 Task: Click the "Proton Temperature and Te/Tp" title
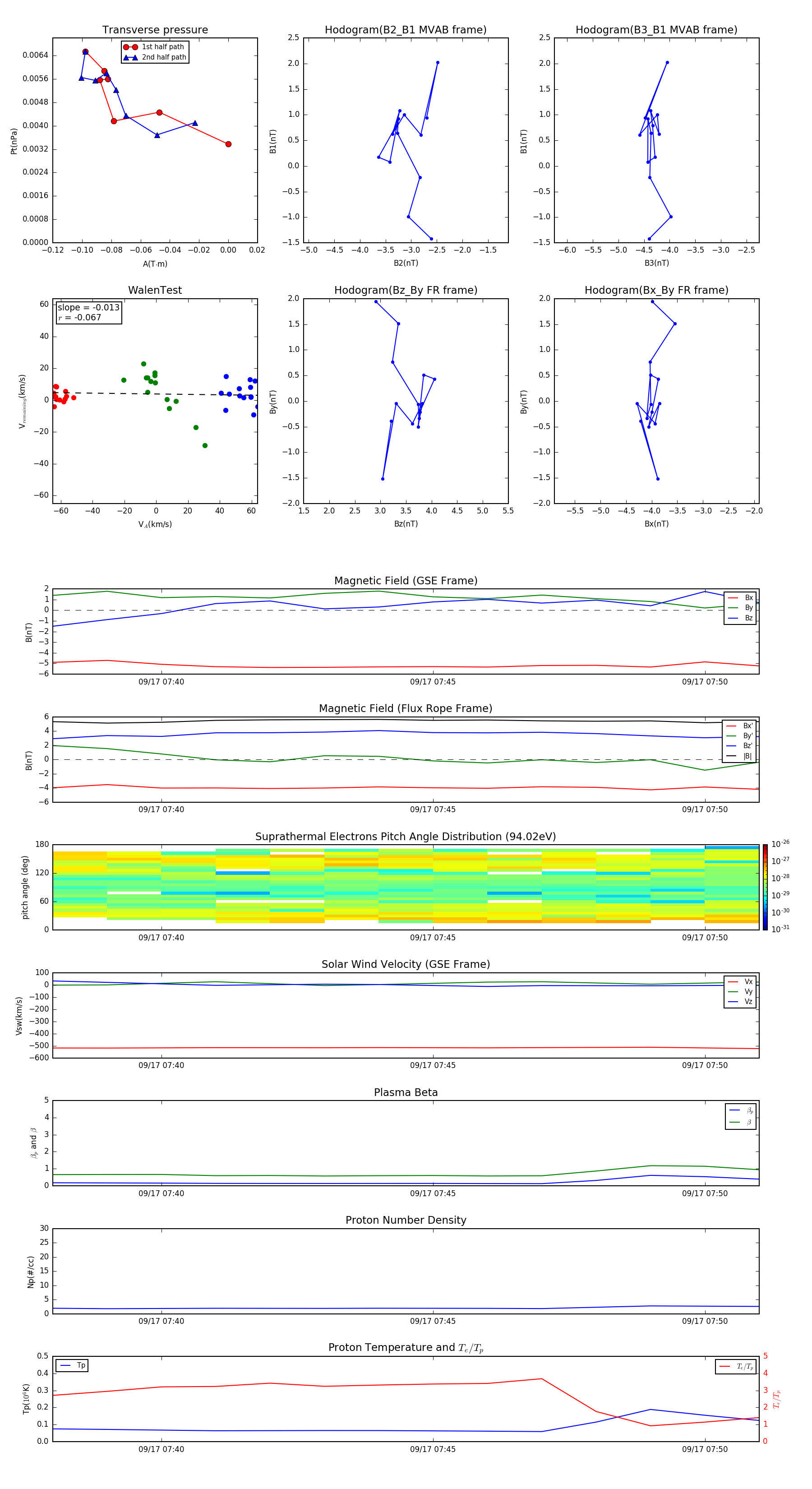point(406,1348)
